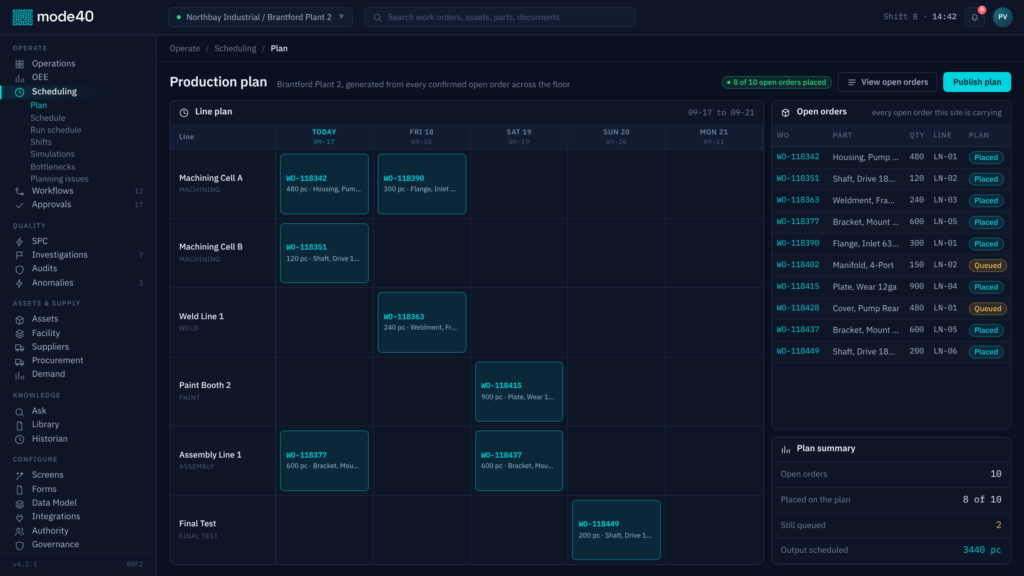Select WO-118415 card on Paint Booth 2
Viewport: 1024px width, 576px height.
pos(519,392)
